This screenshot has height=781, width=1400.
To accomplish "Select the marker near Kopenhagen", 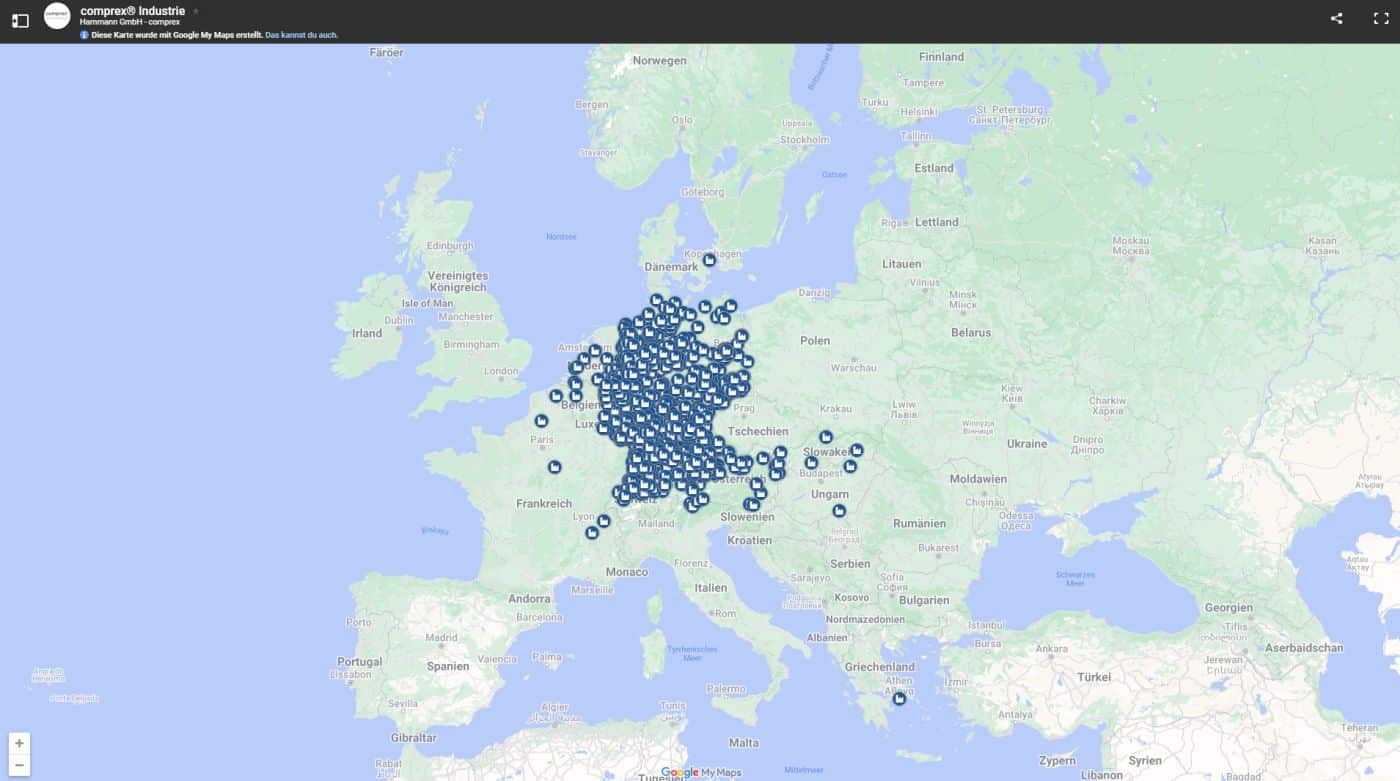I will [x=709, y=259].
